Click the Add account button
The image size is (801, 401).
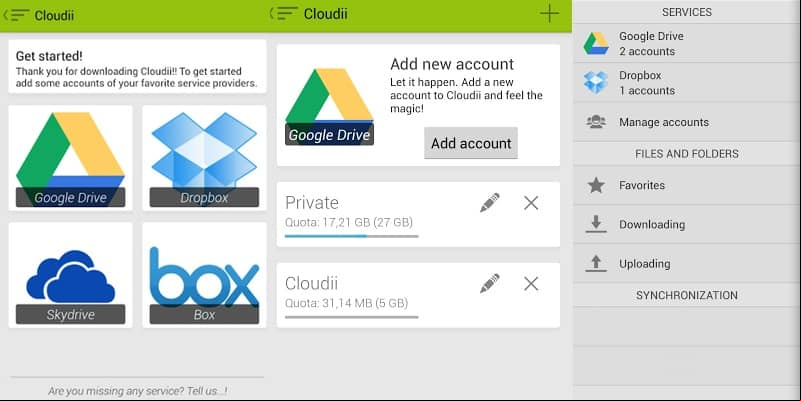click(471, 143)
